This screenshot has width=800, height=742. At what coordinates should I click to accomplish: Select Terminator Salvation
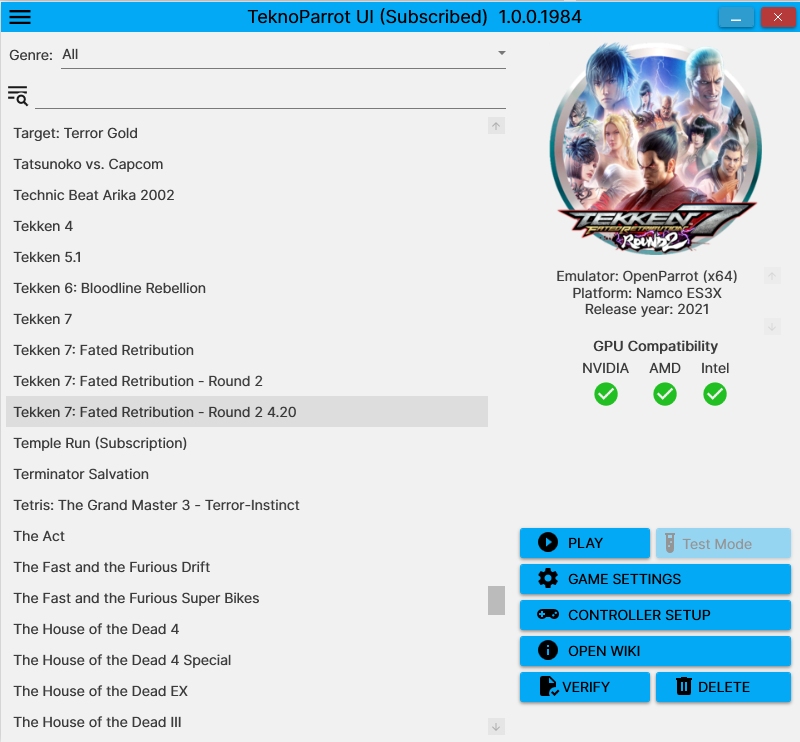[247, 474]
